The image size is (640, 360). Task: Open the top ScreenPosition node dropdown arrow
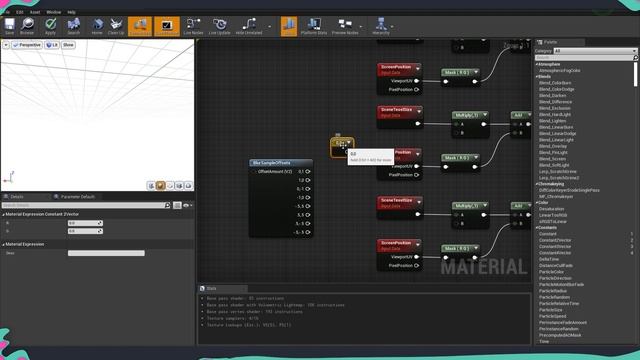point(418,68)
